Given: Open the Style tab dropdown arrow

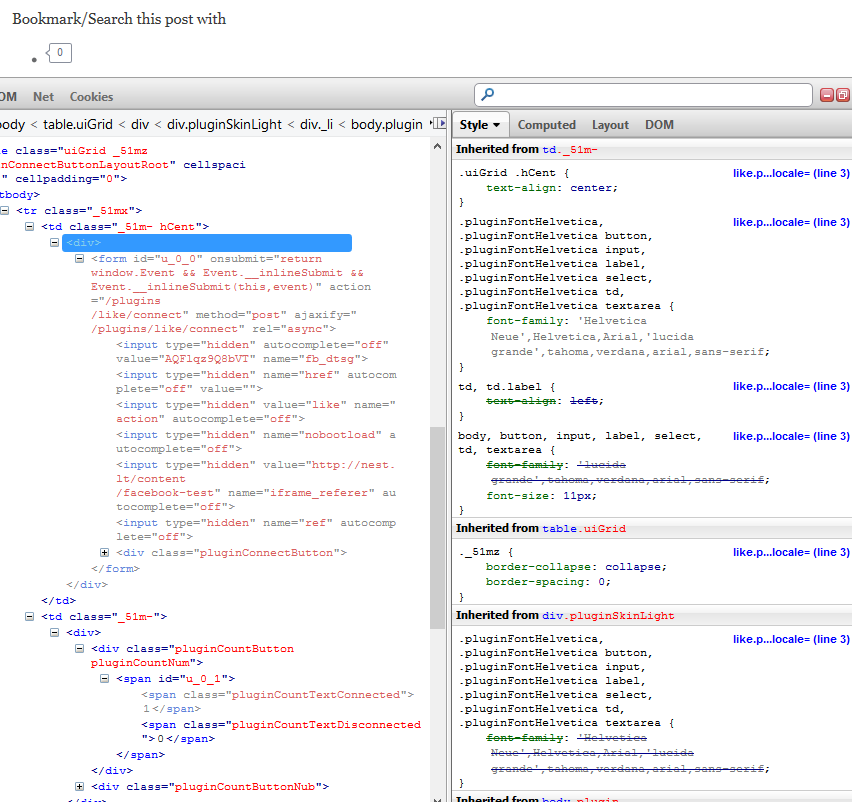Looking at the screenshot, I should (496, 125).
